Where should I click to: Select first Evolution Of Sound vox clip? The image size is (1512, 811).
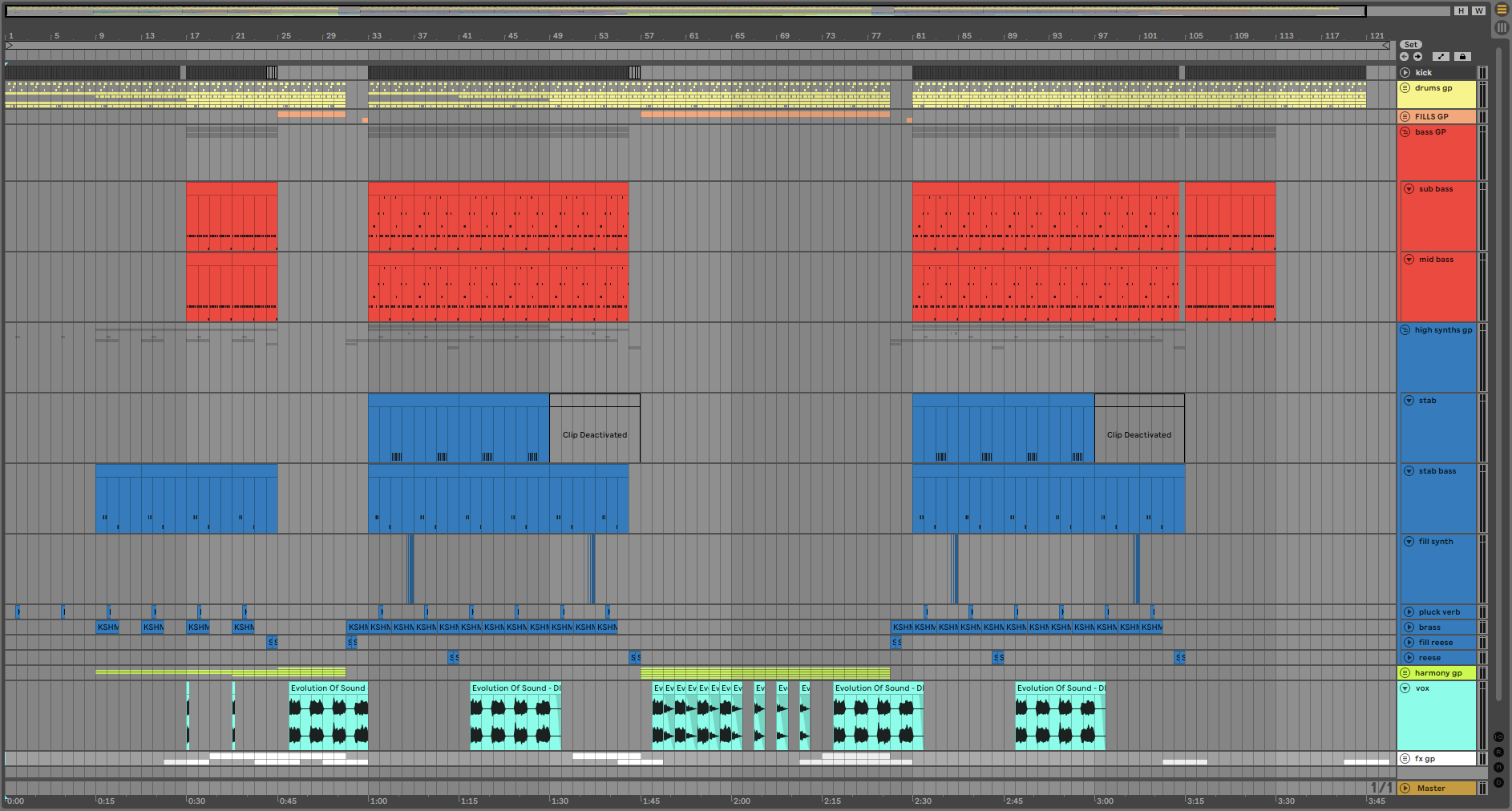coord(329,716)
